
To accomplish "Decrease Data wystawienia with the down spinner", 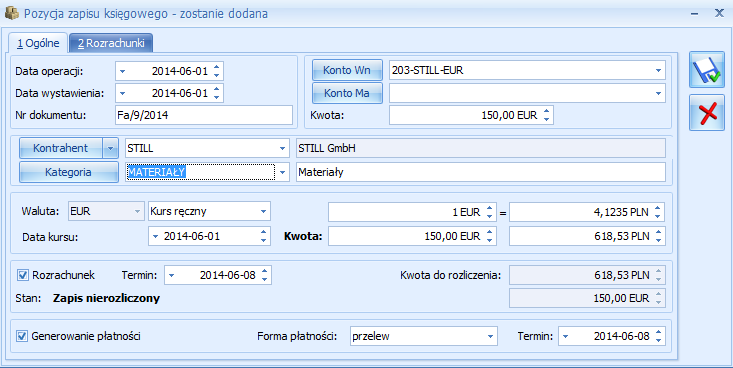I will click(216, 97).
